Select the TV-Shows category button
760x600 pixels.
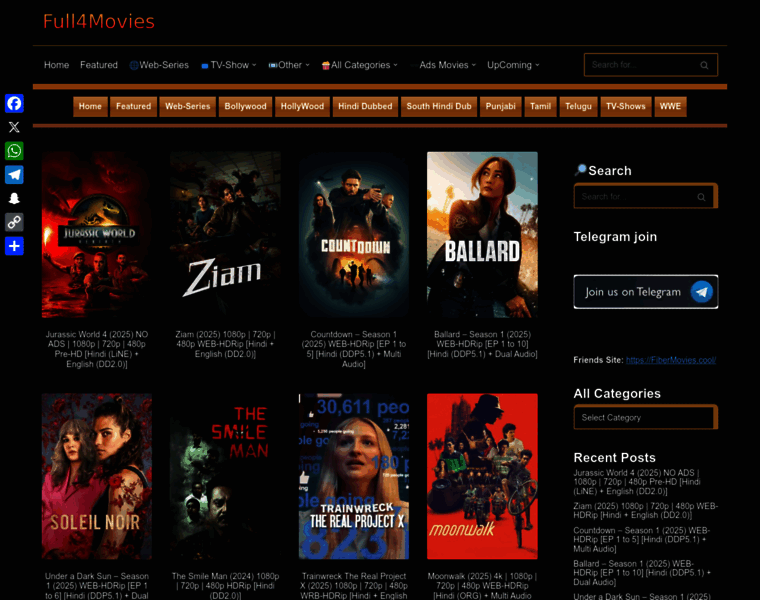[626, 107]
